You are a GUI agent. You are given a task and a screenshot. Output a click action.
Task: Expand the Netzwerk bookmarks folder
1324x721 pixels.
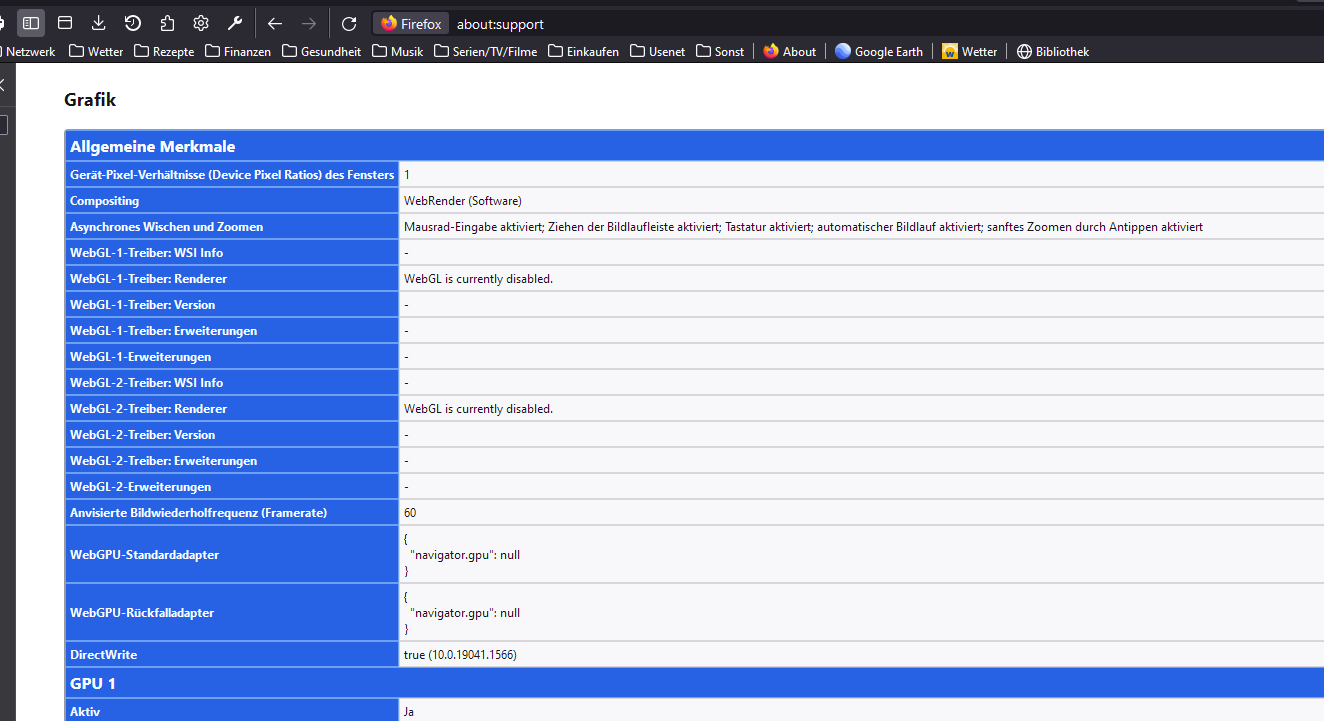pyautogui.click(x=28, y=51)
